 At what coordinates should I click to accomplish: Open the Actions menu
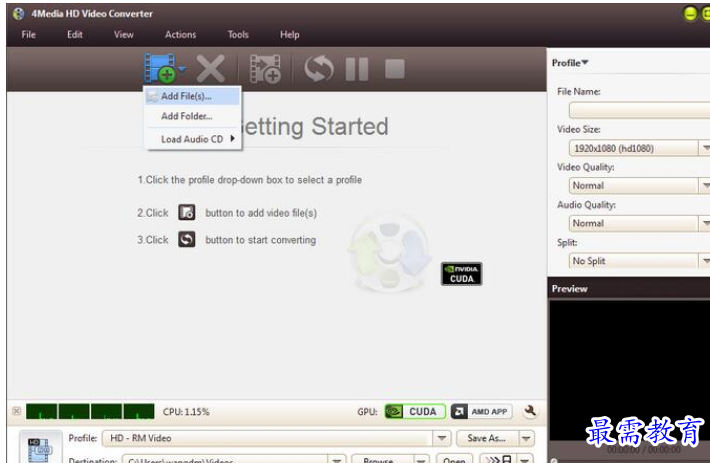[180, 34]
